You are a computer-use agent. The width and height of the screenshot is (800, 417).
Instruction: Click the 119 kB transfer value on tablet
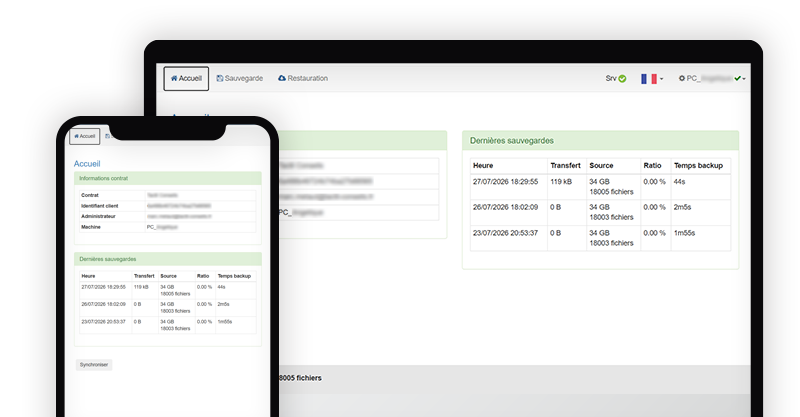point(561,182)
